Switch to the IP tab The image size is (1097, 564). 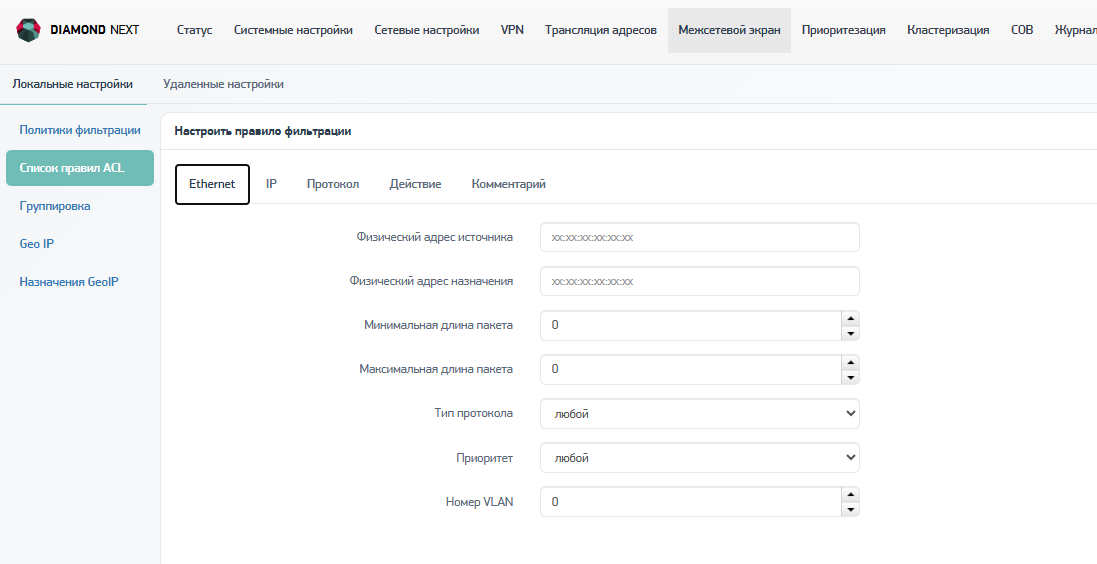click(x=271, y=184)
